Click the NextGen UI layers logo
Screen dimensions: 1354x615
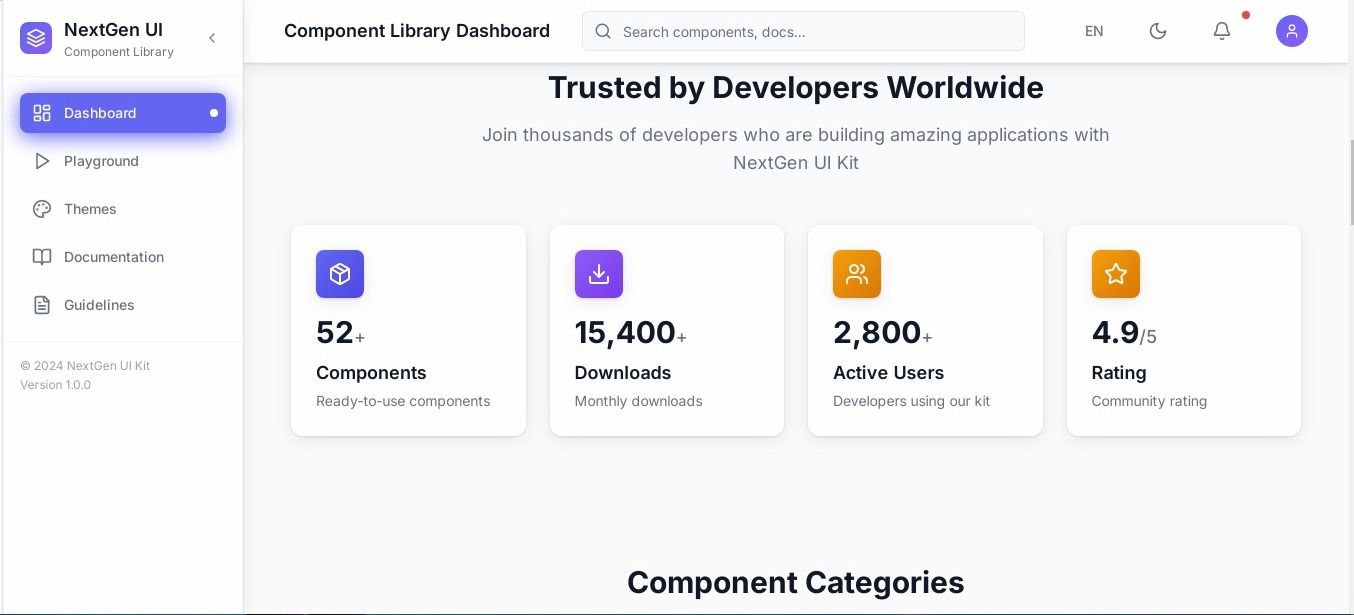(x=36, y=38)
